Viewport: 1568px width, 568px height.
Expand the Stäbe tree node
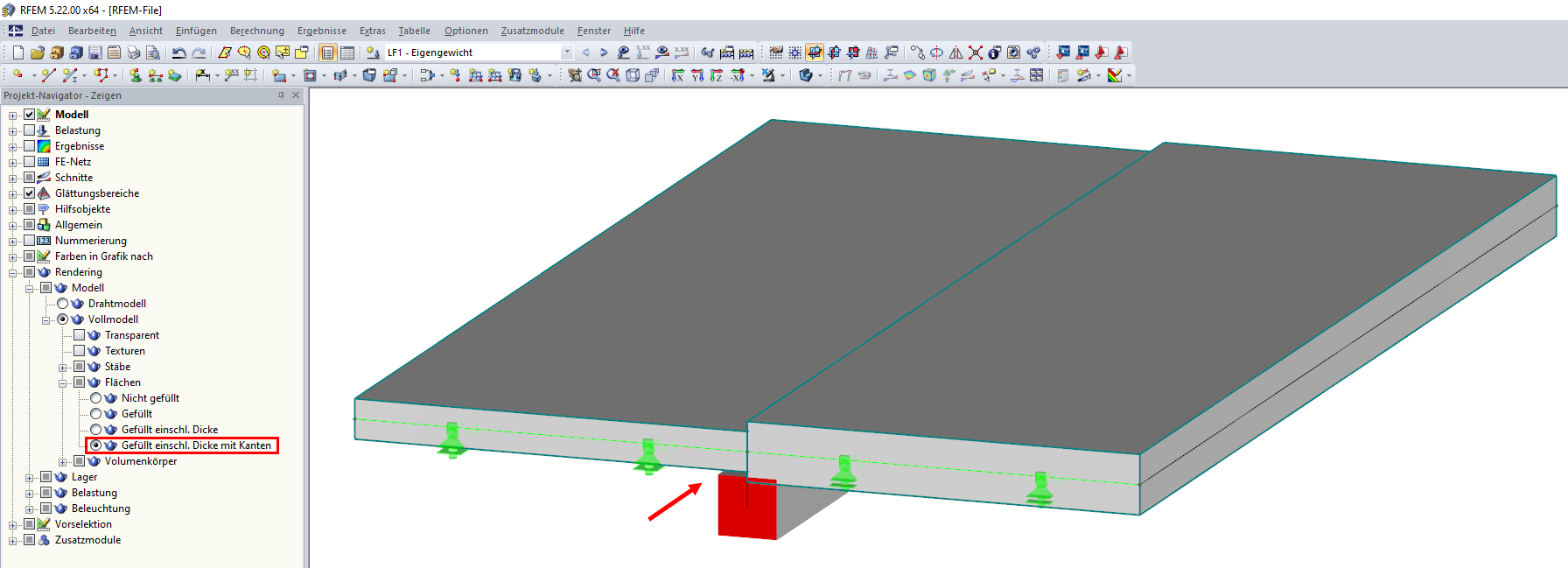[x=63, y=368]
